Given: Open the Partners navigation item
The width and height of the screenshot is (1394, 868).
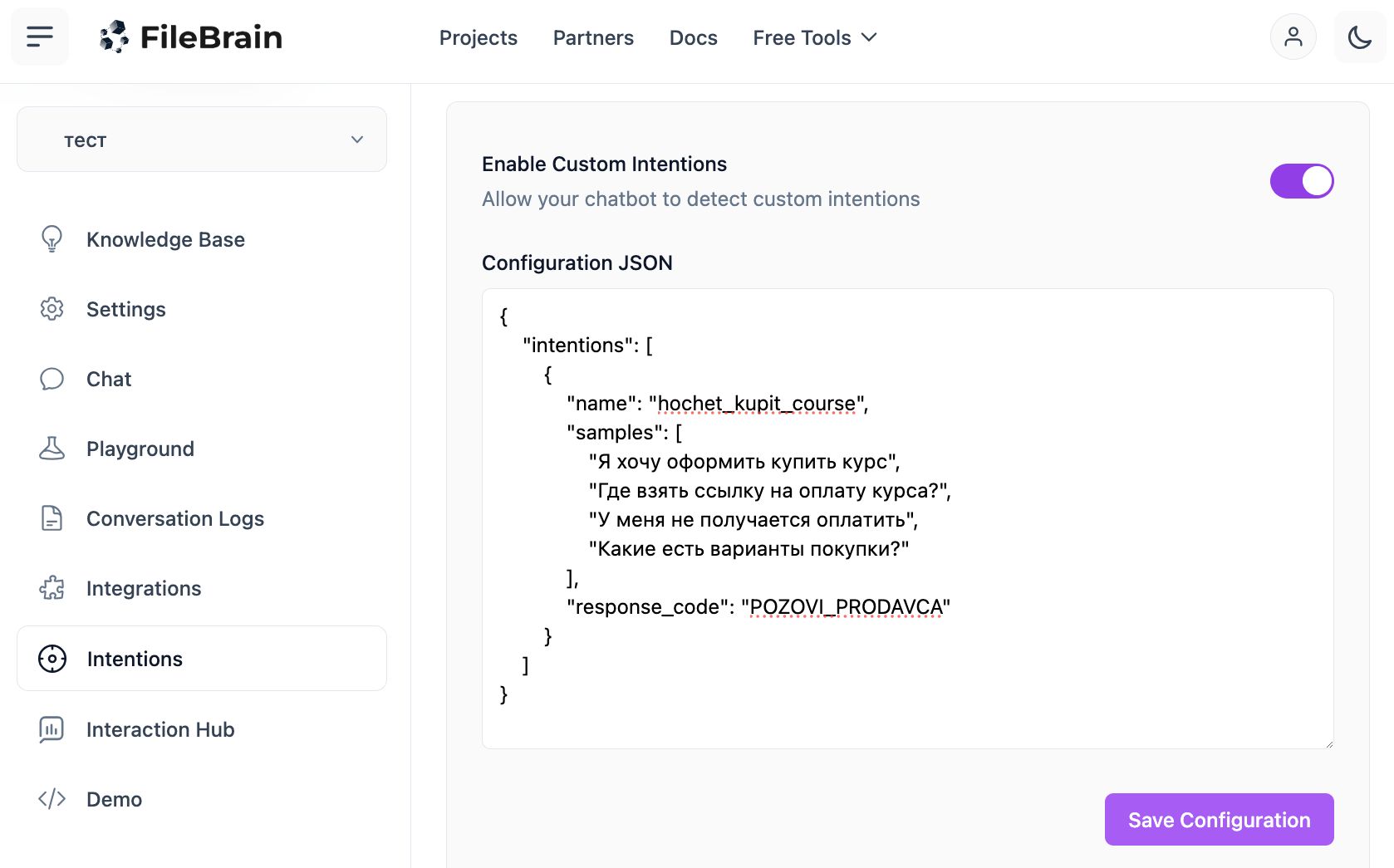Looking at the screenshot, I should coord(593,38).
